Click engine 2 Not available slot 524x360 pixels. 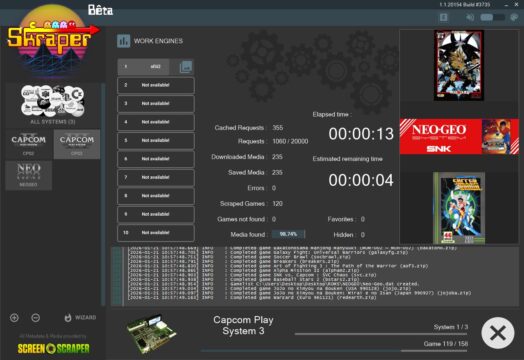(156, 85)
